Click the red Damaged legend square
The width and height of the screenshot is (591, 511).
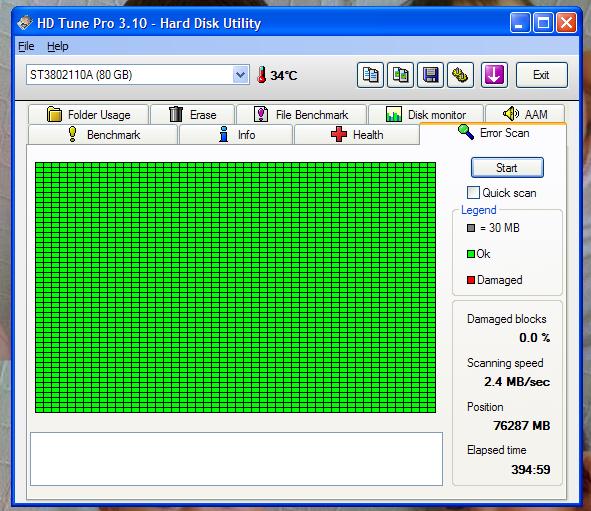(x=471, y=280)
